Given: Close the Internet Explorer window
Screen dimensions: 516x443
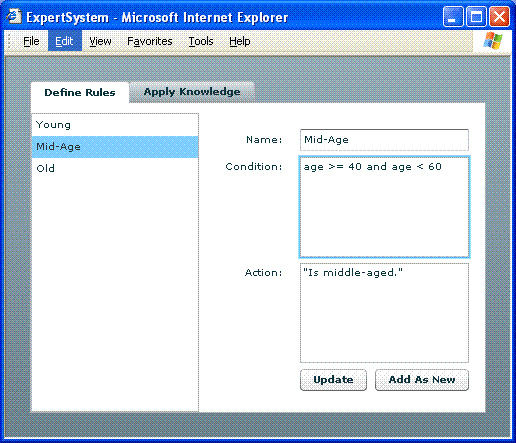Looking at the screenshot, I should click(x=499, y=17).
